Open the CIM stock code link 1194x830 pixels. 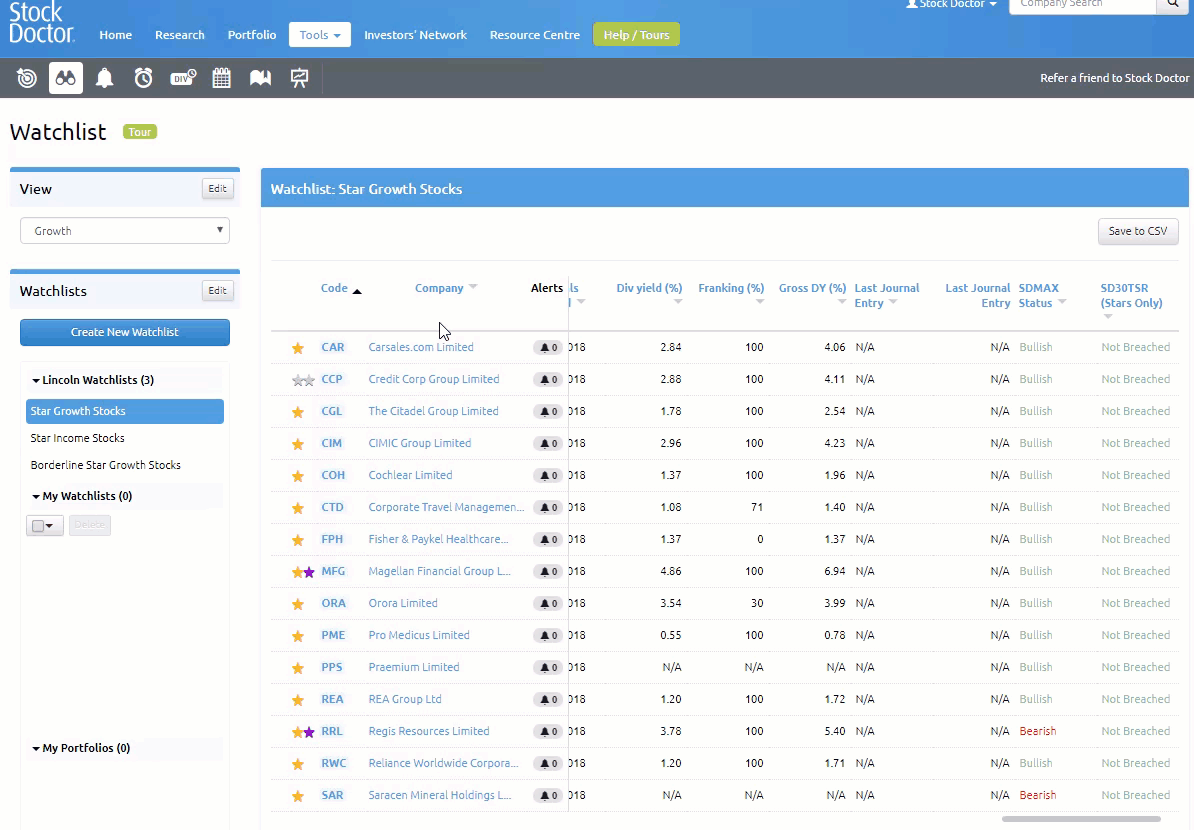[331, 443]
